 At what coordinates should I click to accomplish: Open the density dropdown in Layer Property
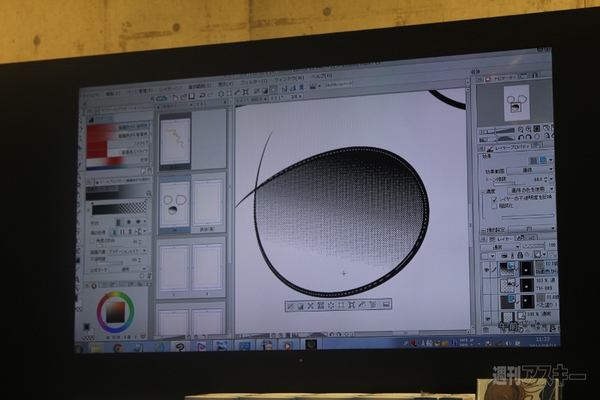point(528,189)
